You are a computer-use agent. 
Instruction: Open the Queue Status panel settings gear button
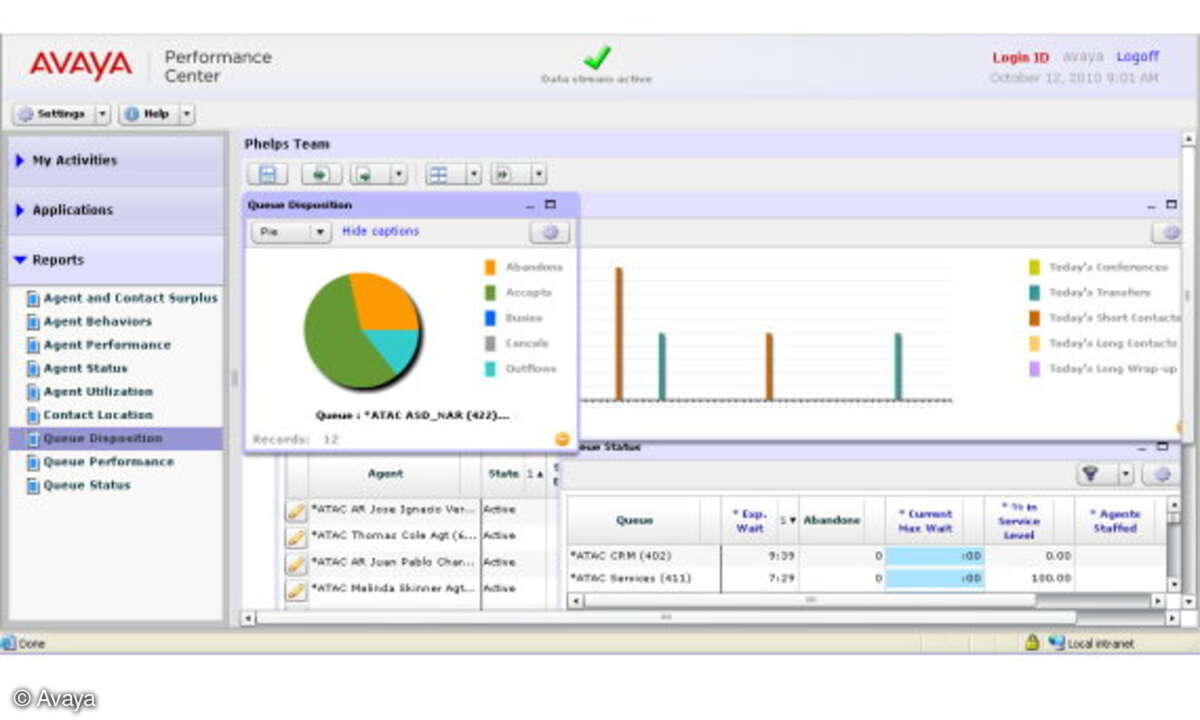click(1161, 475)
